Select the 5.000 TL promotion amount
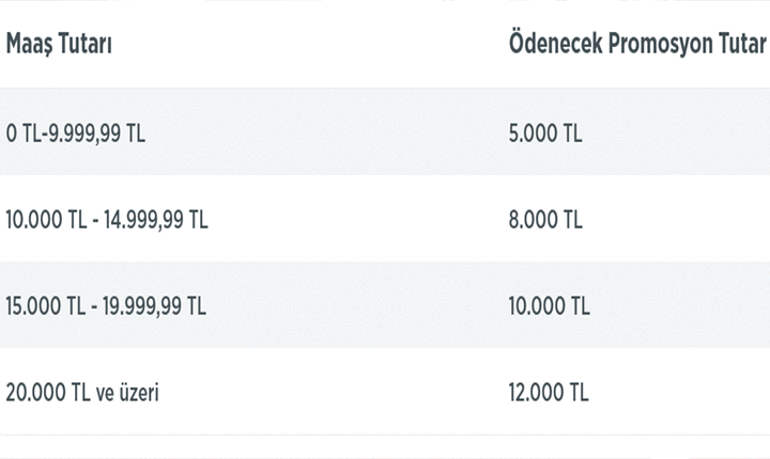Image resolution: width=770 pixels, height=459 pixels. coord(545,133)
